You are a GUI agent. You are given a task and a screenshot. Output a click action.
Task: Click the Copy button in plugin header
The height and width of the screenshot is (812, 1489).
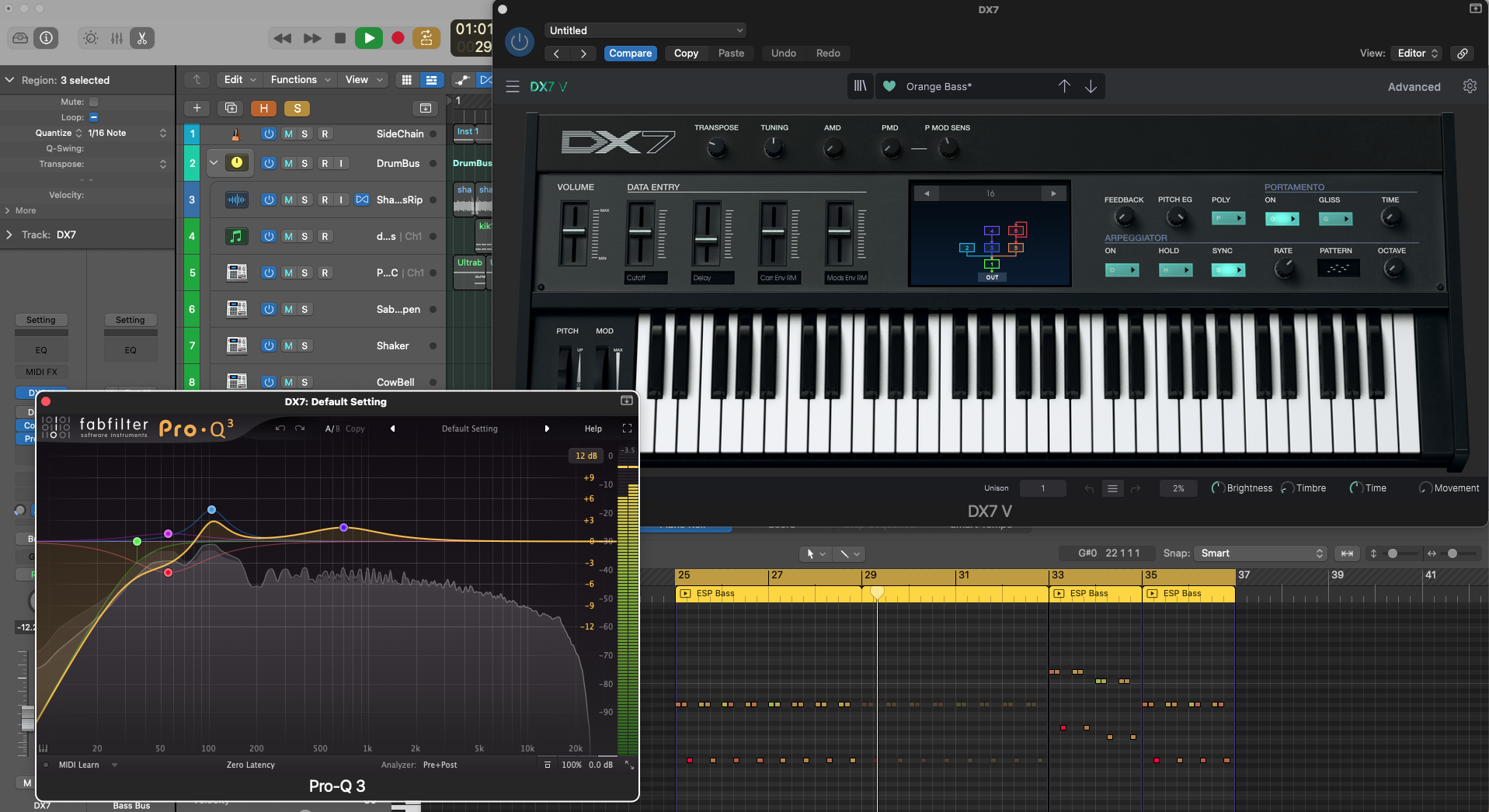pos(686,54)
